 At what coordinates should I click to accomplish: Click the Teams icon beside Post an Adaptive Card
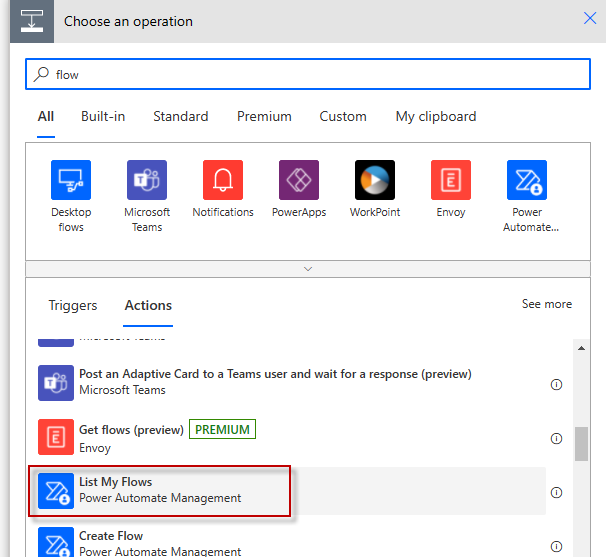[x=56, y=383]
